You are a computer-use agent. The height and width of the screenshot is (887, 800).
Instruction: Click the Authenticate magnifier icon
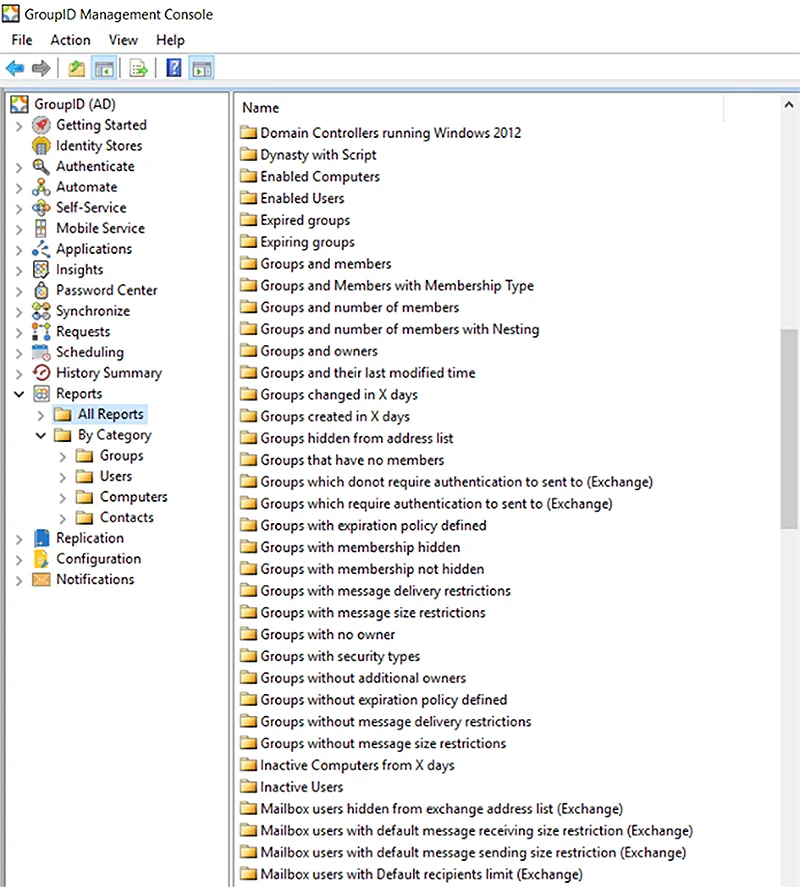coord(41,166)
